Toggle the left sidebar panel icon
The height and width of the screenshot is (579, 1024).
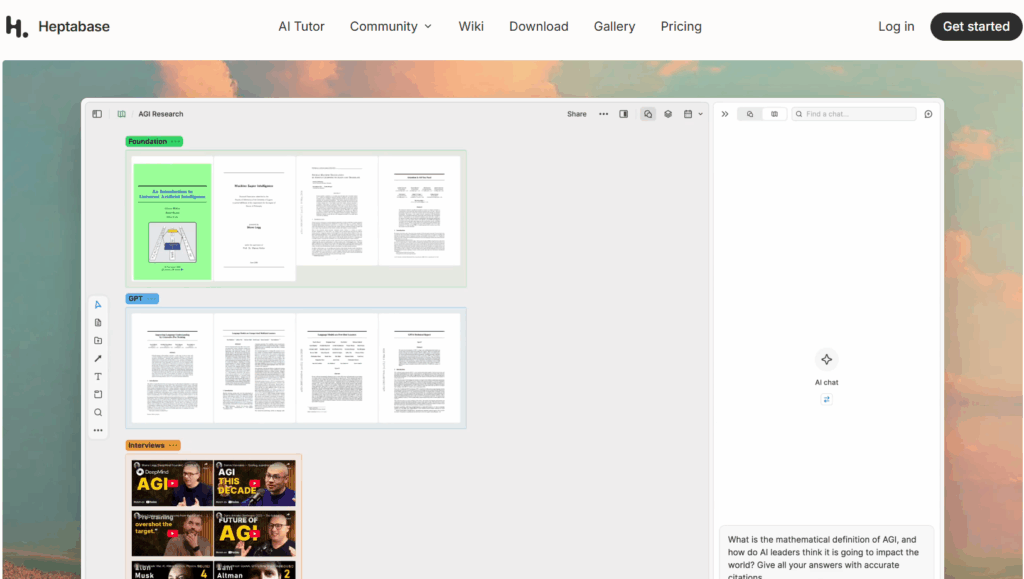coord(97,114)
